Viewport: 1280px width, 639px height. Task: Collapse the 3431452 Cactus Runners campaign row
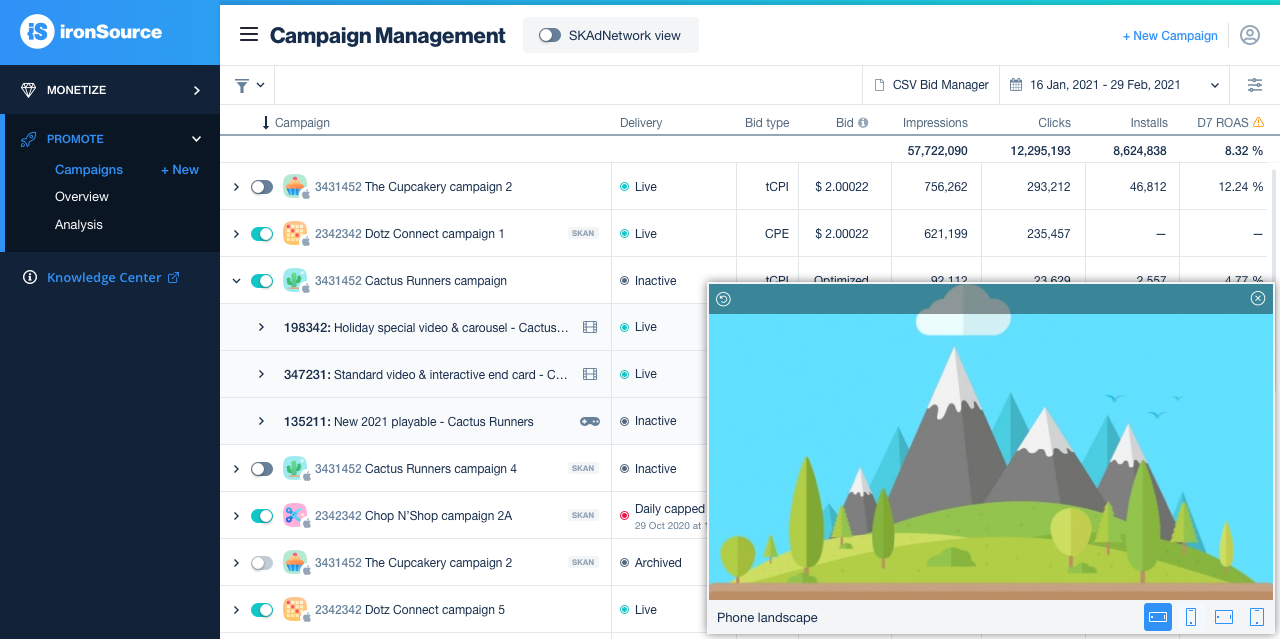pos(237,281)
